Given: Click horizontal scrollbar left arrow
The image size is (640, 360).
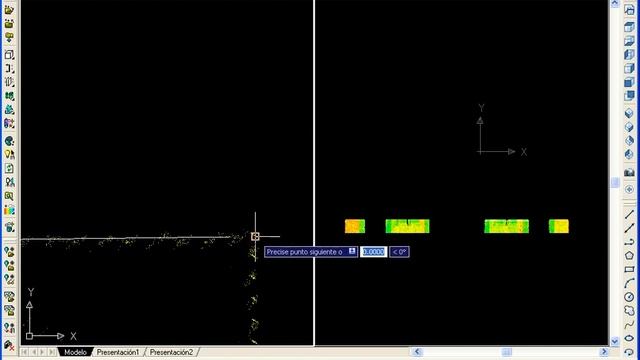Looking at the screenshot, I should pyautogui.click(x=417, y=352).
